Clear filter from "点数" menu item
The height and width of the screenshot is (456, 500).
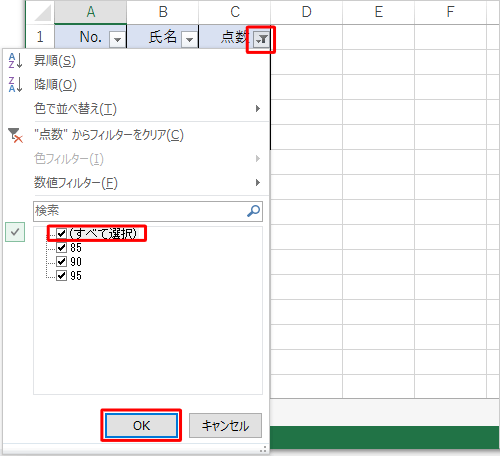point(136,135)
